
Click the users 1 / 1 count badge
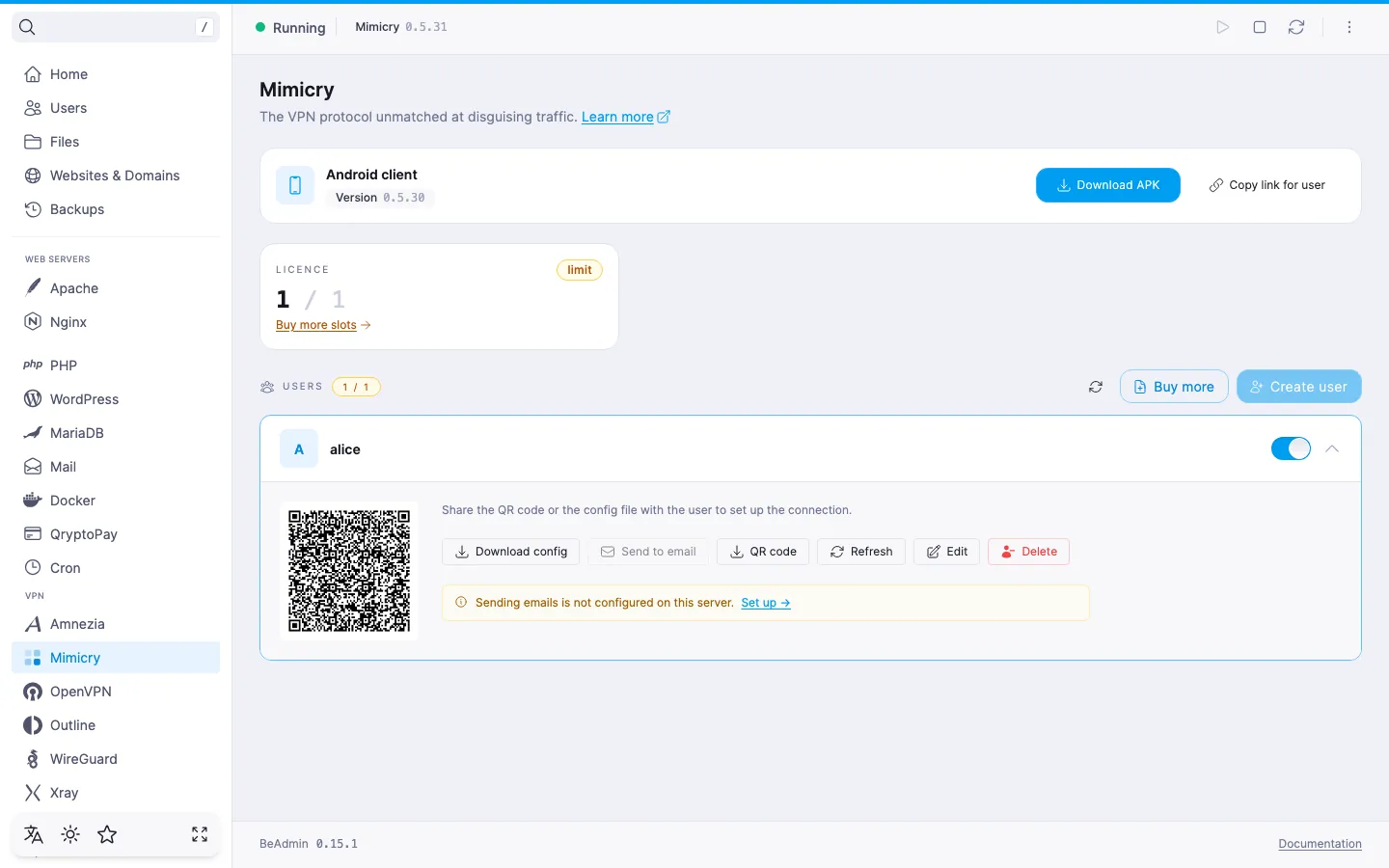(356, 387)
